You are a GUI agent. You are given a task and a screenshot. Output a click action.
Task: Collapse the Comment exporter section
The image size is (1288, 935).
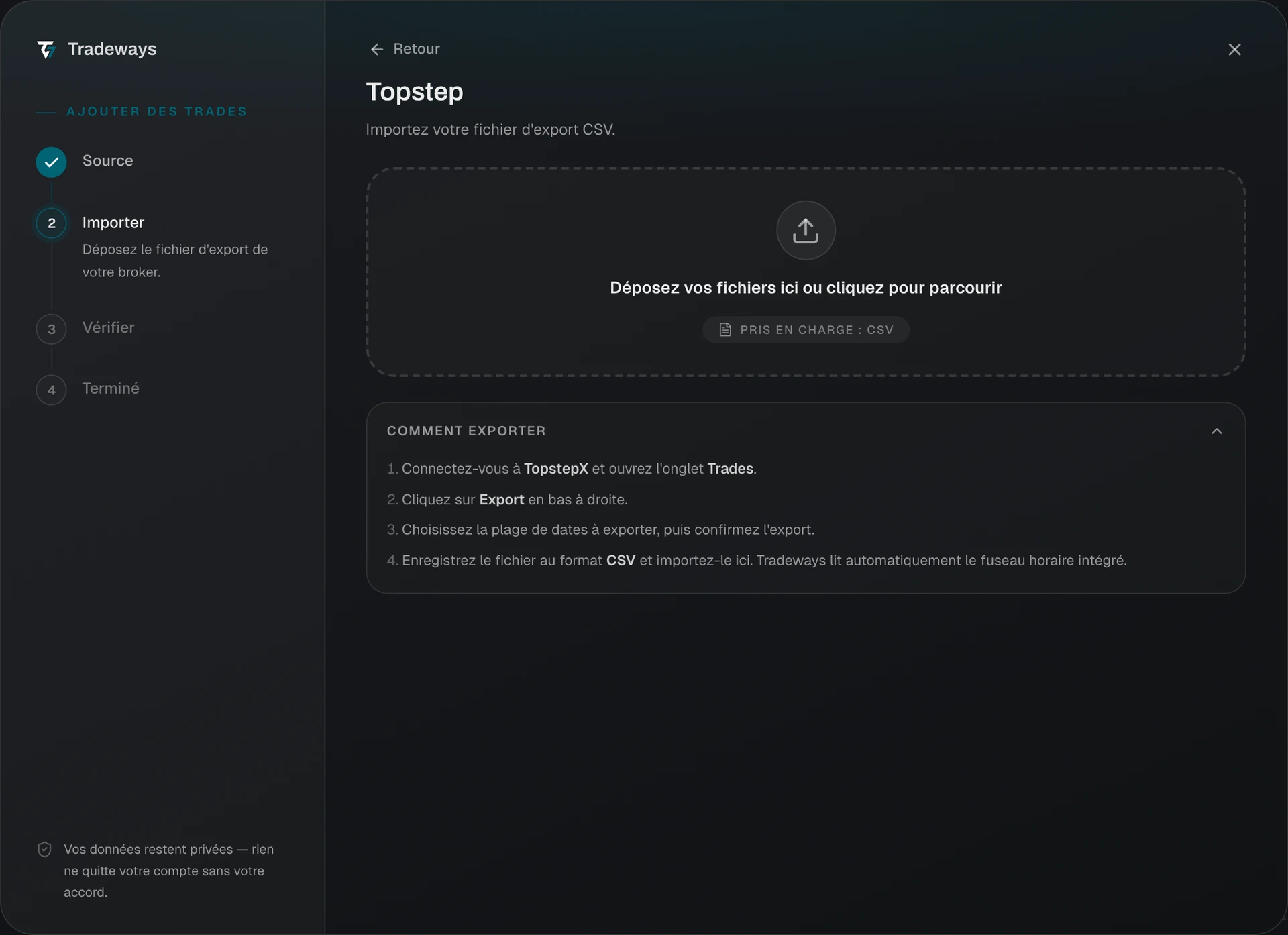click(x=1217, y=431)
